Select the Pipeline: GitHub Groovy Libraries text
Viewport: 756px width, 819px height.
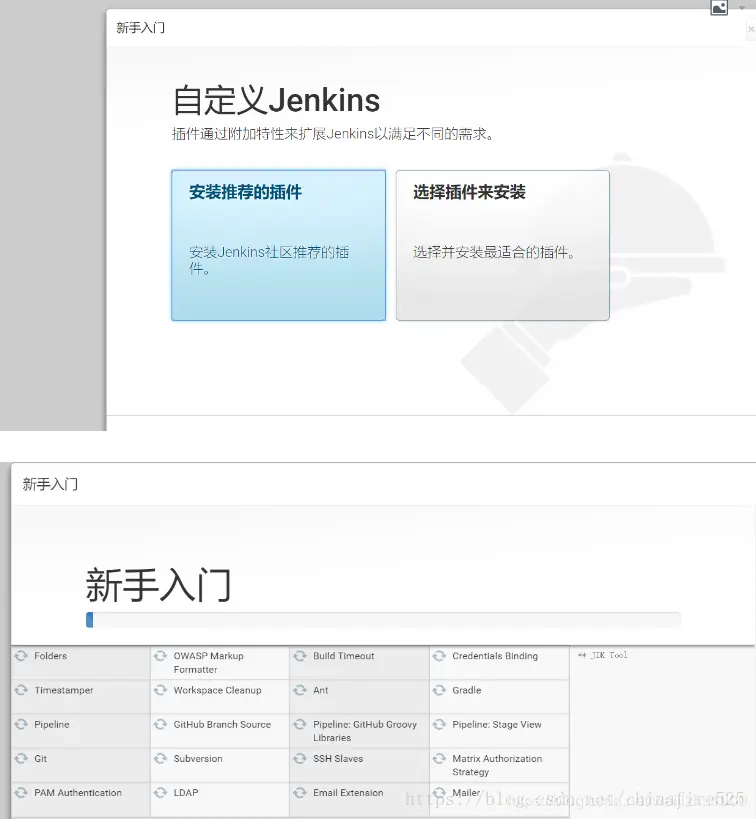(x=365, y=731)
